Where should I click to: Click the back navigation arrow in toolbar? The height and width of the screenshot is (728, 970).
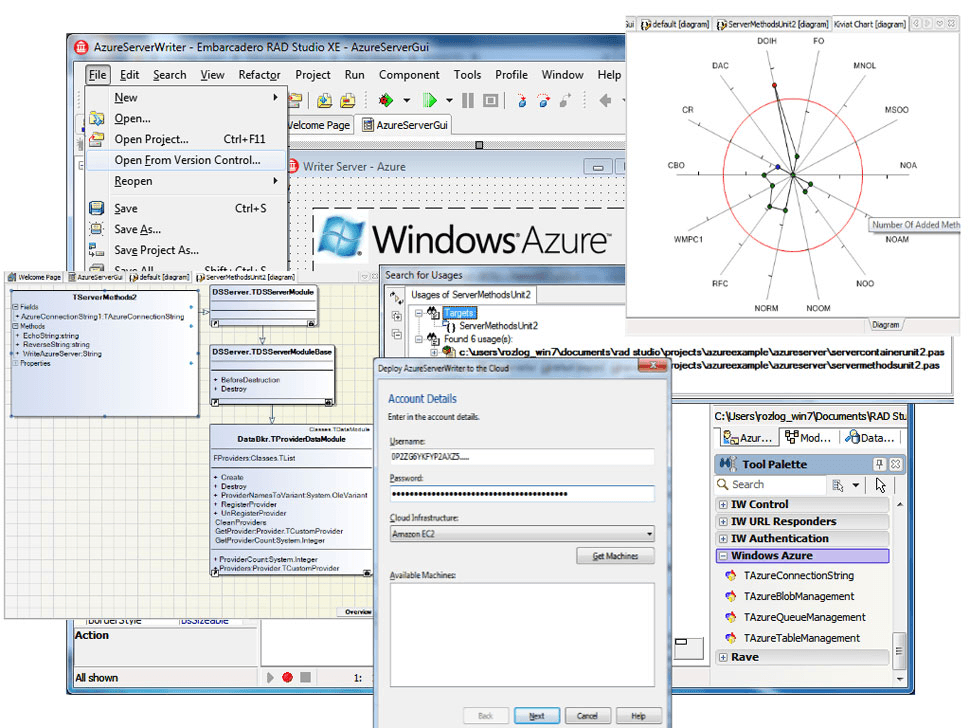606,100
